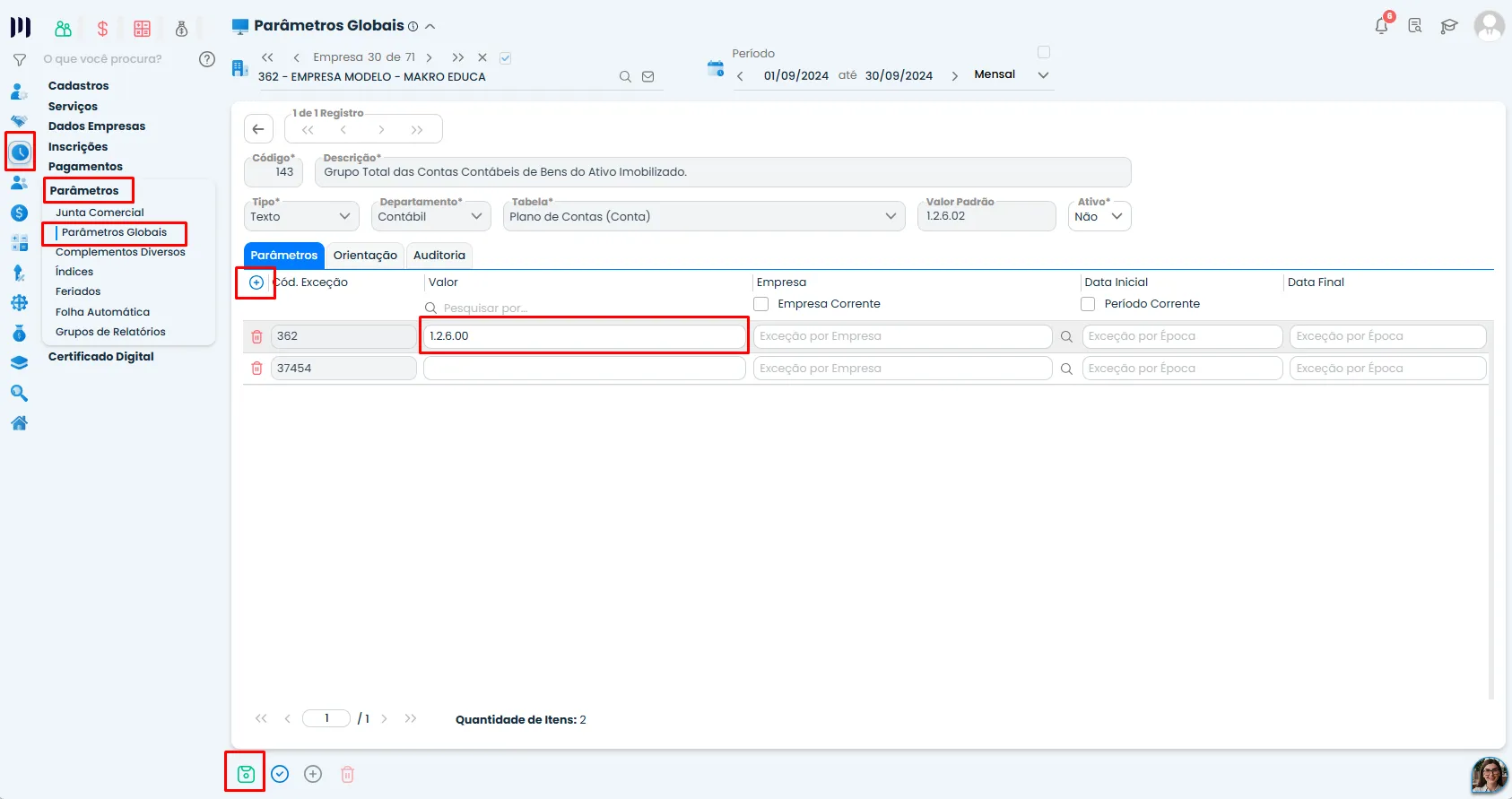Click the dollar sign icon in top bar
The height and width of the screenshot is (799, 1512).
point(102,29)
